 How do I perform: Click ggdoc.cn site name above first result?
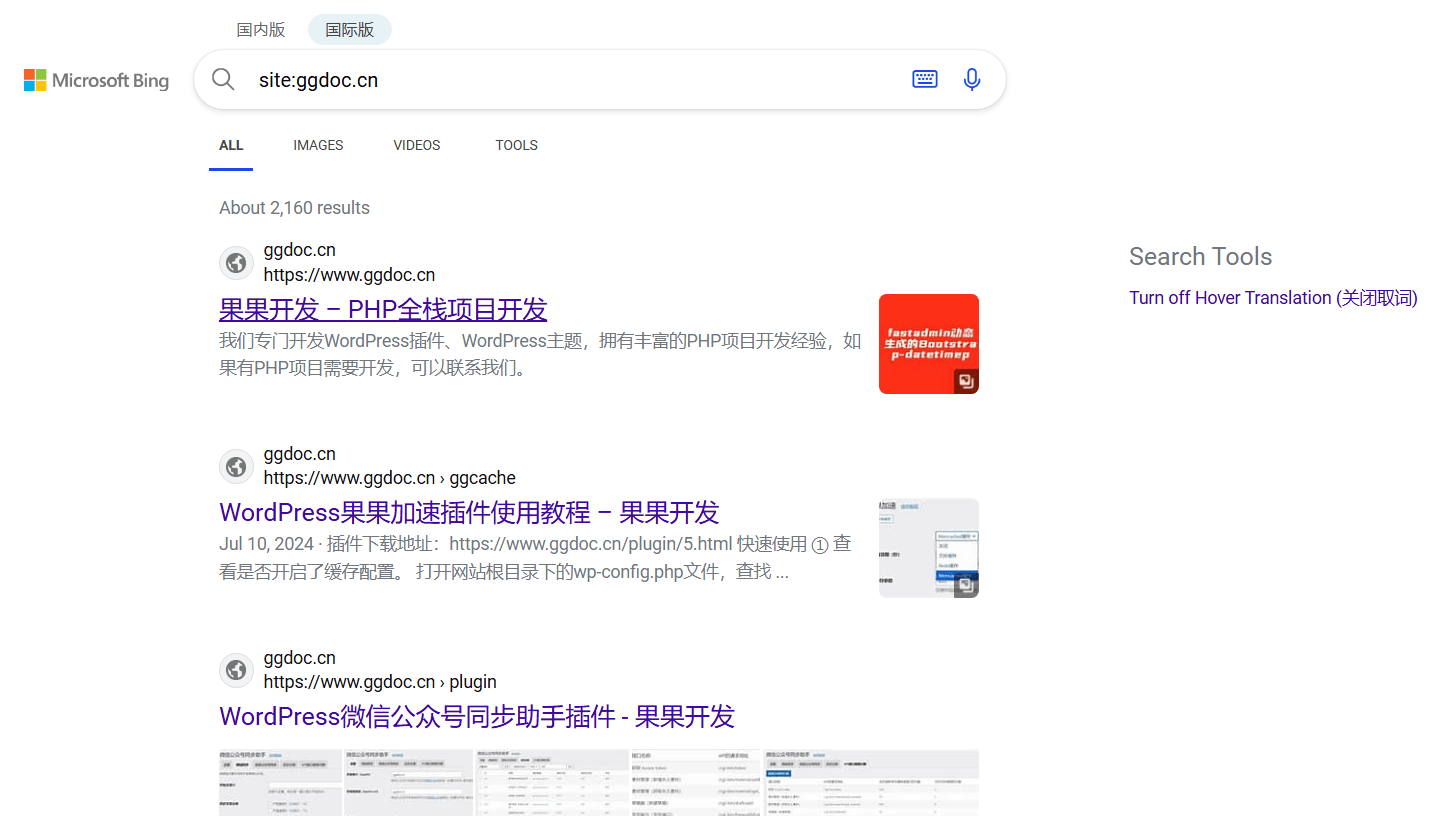[299, 250]
